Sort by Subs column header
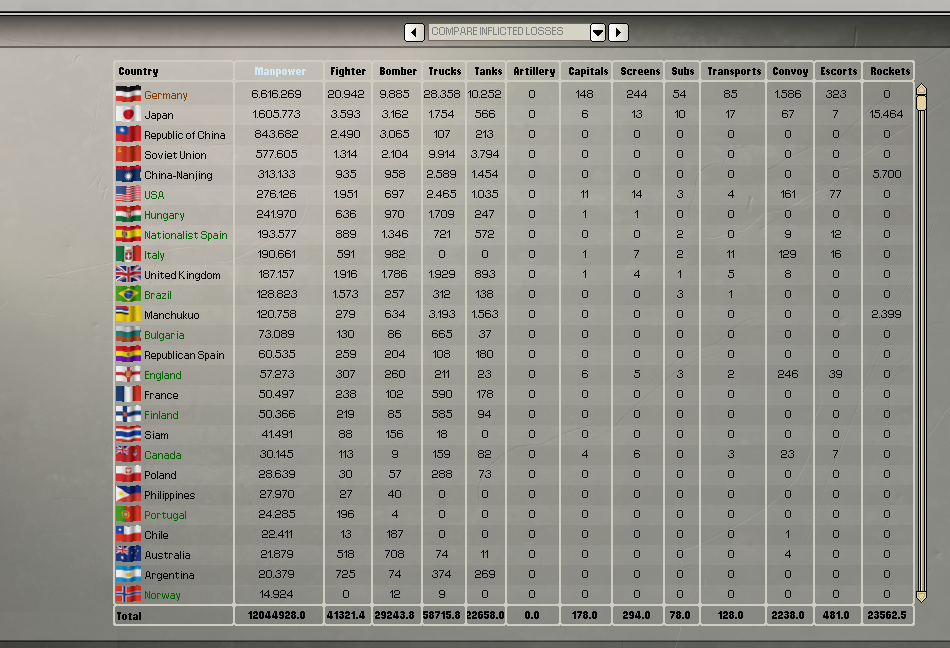The height and width of the screenshot is (648, 950). point(682,71)
